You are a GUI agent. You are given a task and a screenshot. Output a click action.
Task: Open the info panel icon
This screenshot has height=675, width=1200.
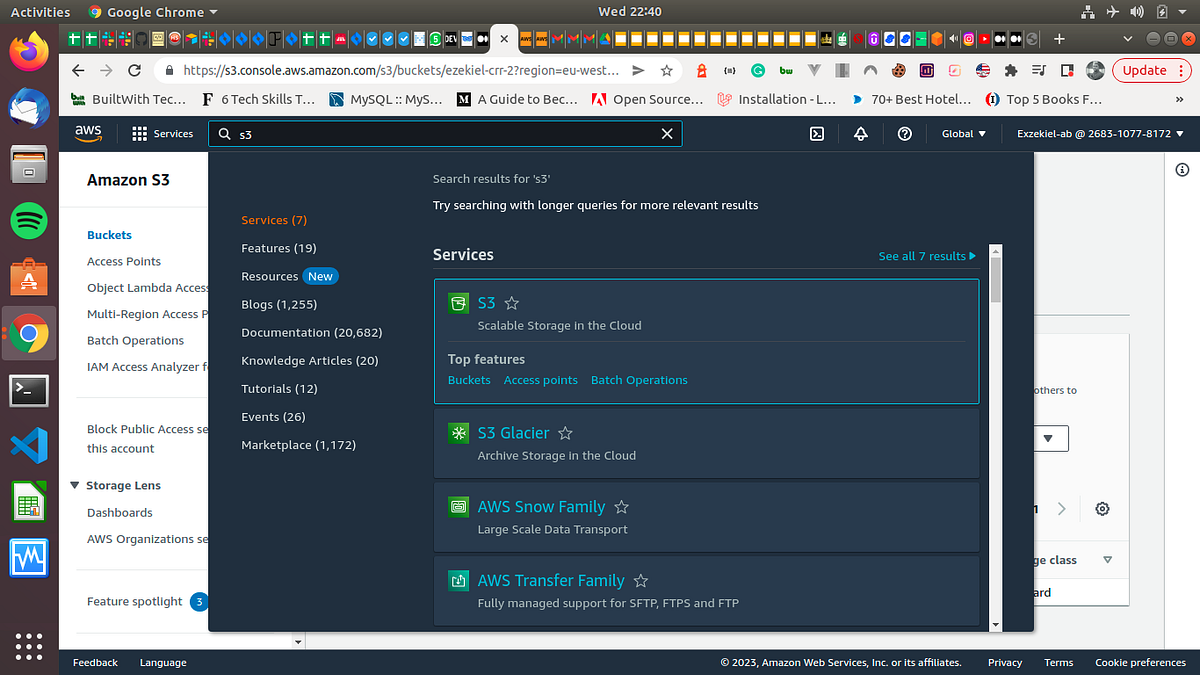pyautogui.click(x=1182, y=170)
